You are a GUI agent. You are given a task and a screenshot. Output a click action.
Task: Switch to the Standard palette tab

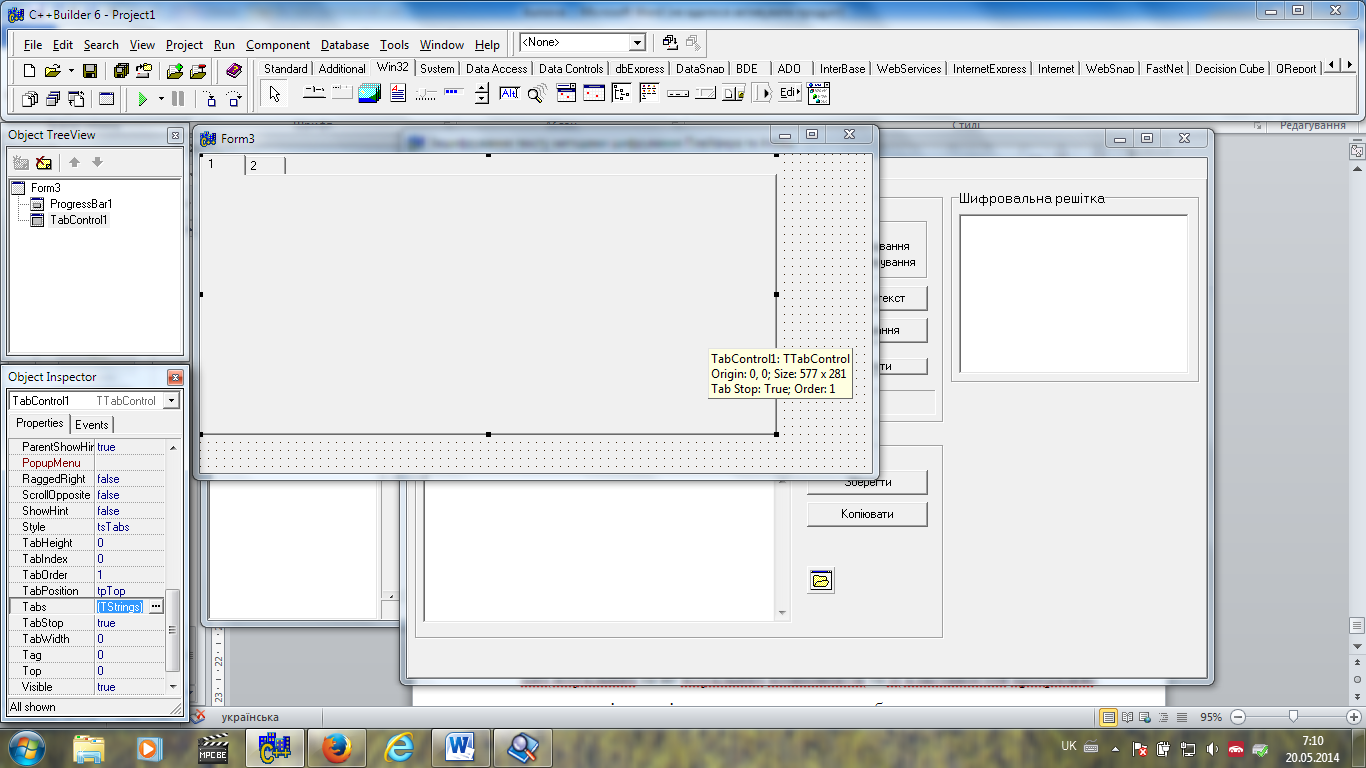pos(286,69)
